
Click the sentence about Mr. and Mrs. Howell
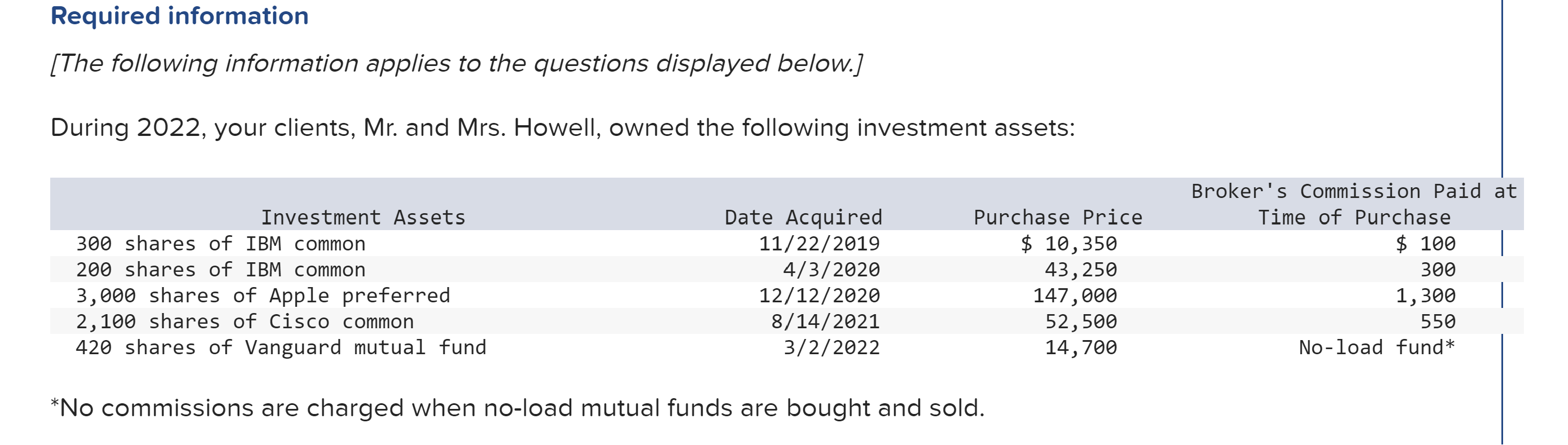point(562,127)
